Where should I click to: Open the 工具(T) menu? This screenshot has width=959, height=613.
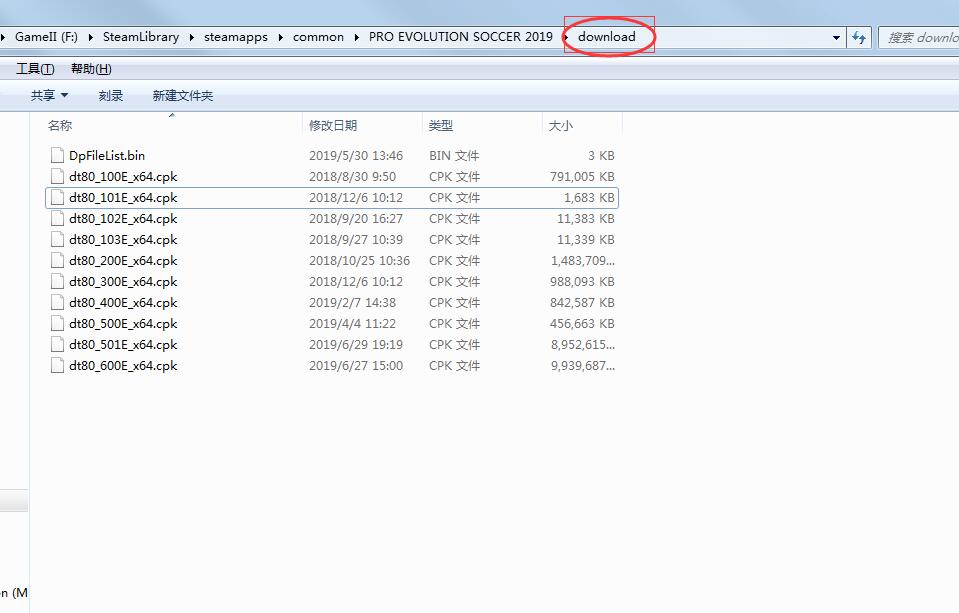35,69
